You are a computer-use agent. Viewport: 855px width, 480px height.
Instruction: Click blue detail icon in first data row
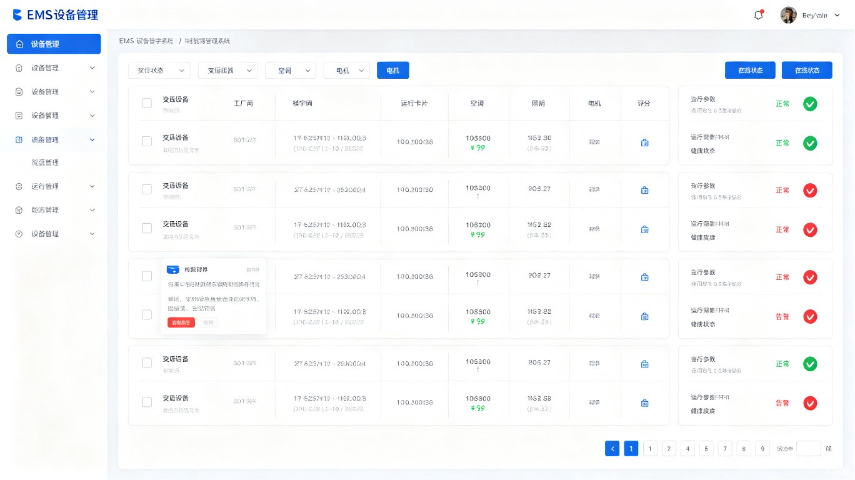[645, 143]
